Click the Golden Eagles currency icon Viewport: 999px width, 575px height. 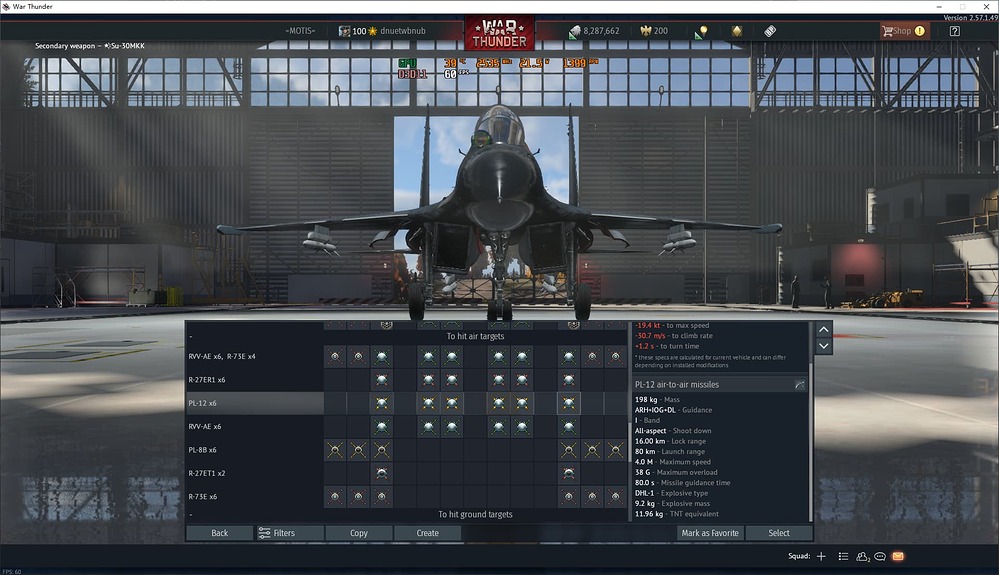[x=645, y=31]
